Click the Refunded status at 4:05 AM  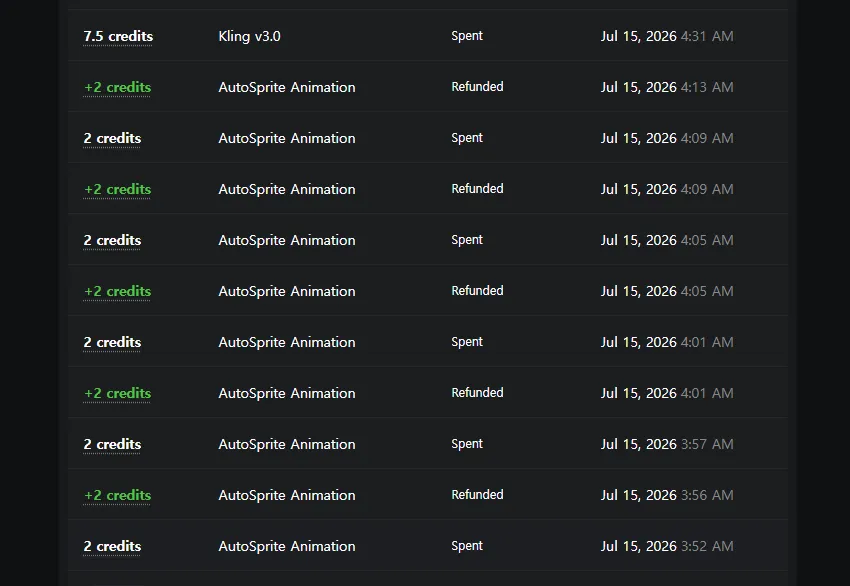tap(477, 291)
